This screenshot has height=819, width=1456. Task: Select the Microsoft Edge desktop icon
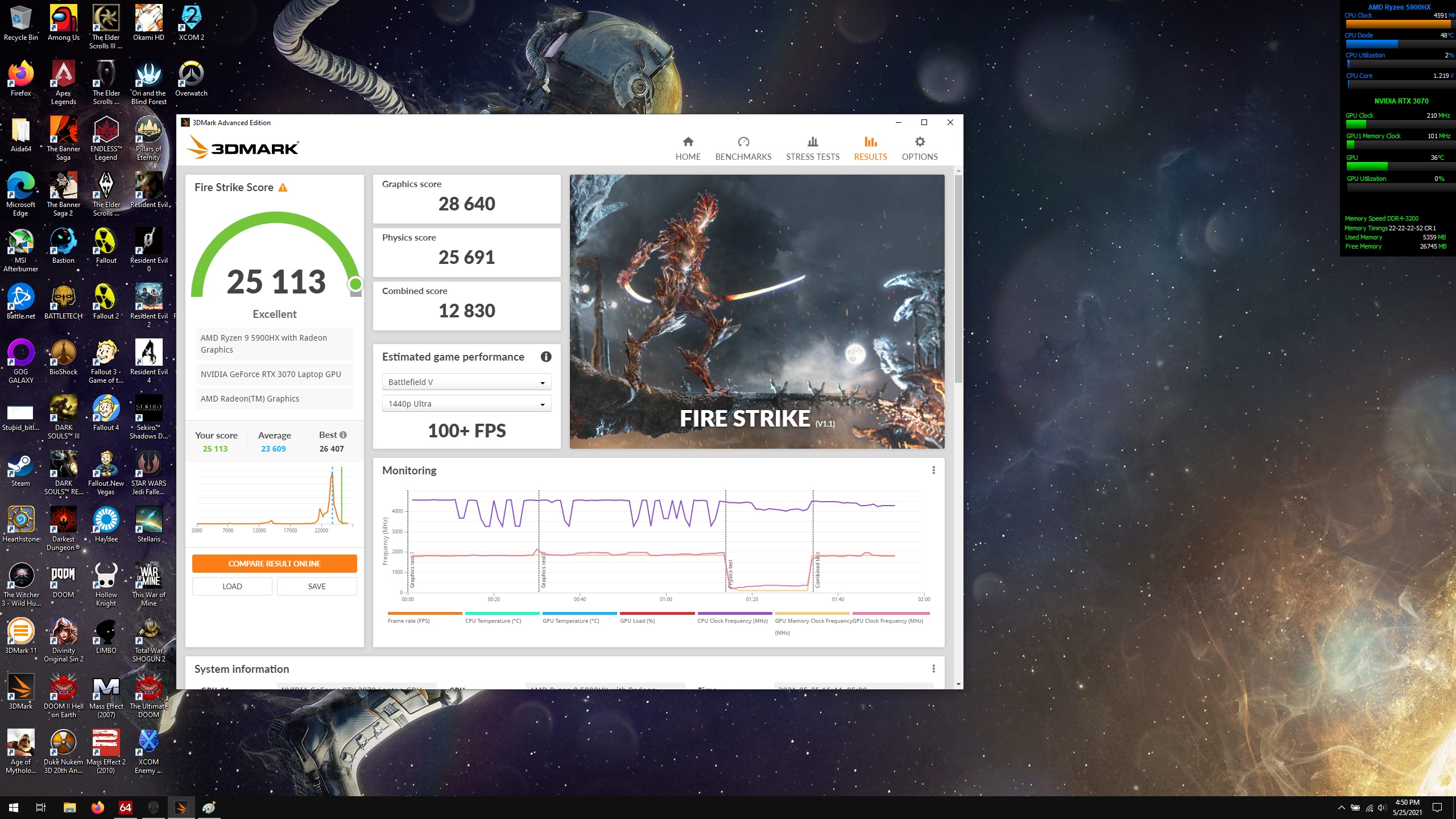pyautogui.click(x=21, y=195)
